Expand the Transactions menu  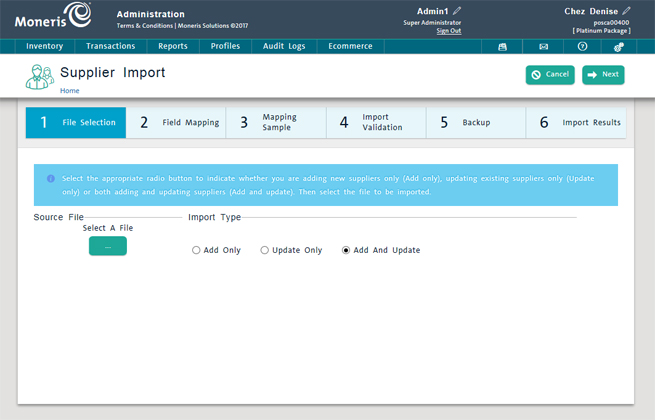point(110,46)
